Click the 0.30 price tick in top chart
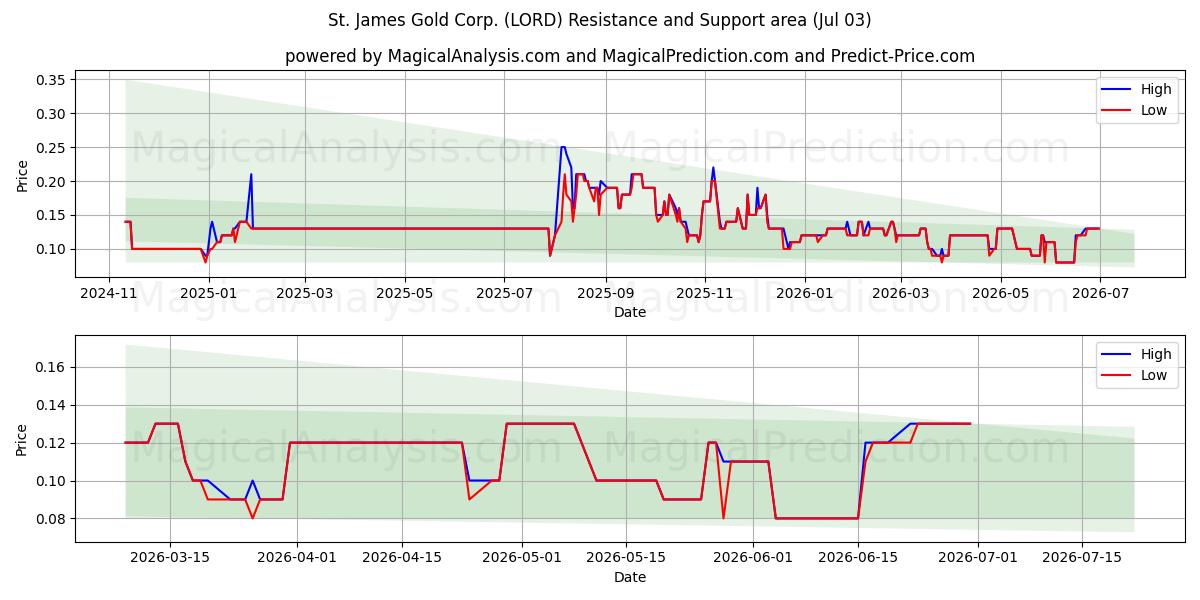 [51, 114]
